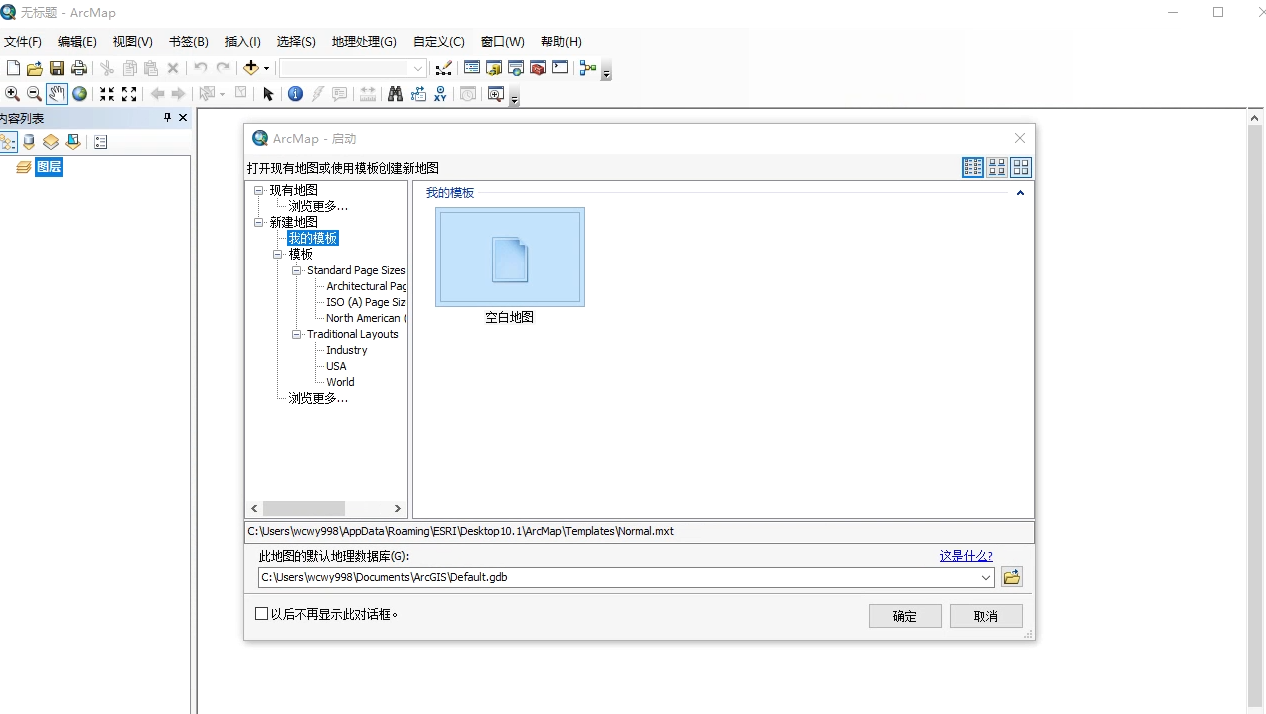
Task: Click List By Visibility icon
Action: coord(51,142)
